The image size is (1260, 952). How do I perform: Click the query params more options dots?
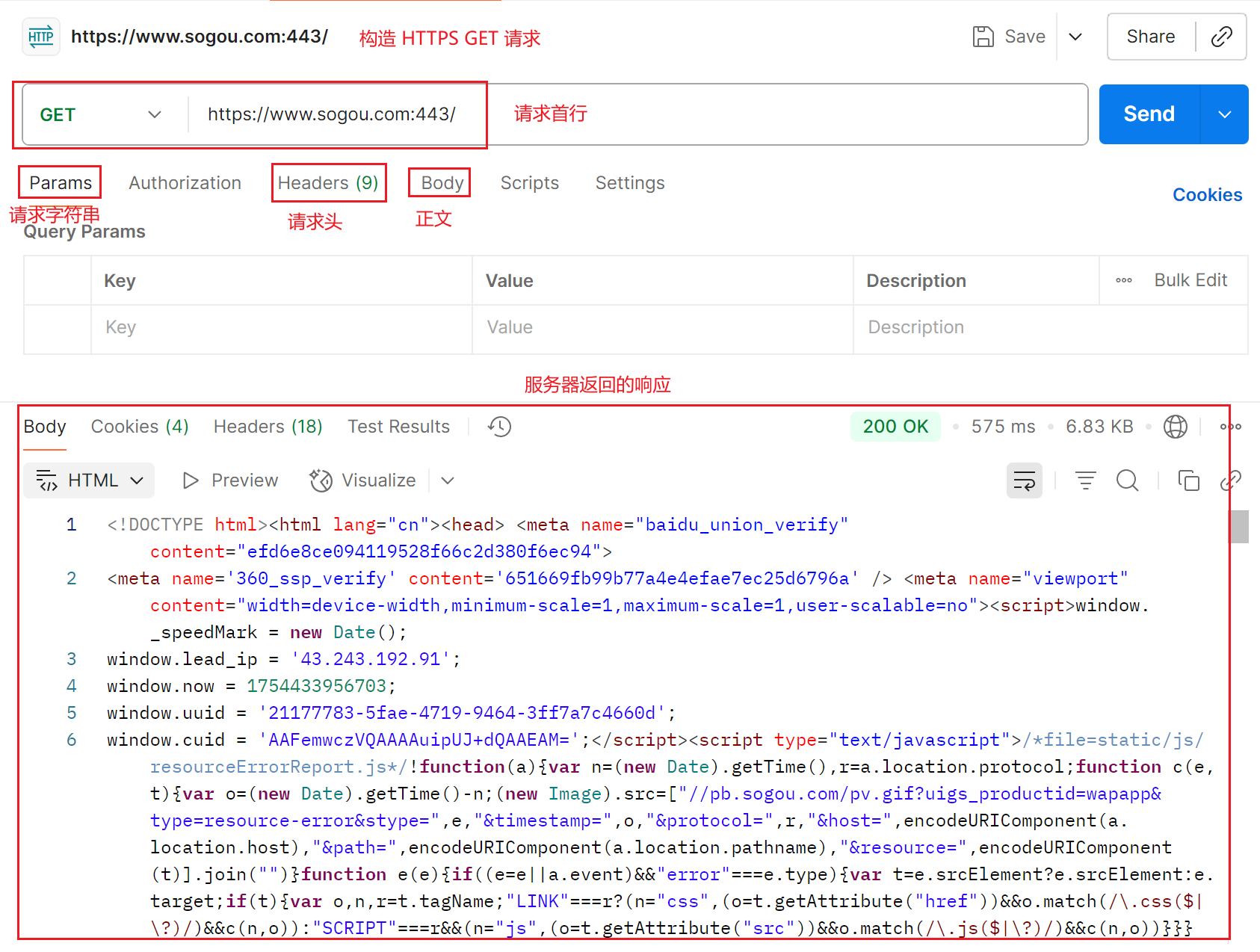pos(1124,280)
